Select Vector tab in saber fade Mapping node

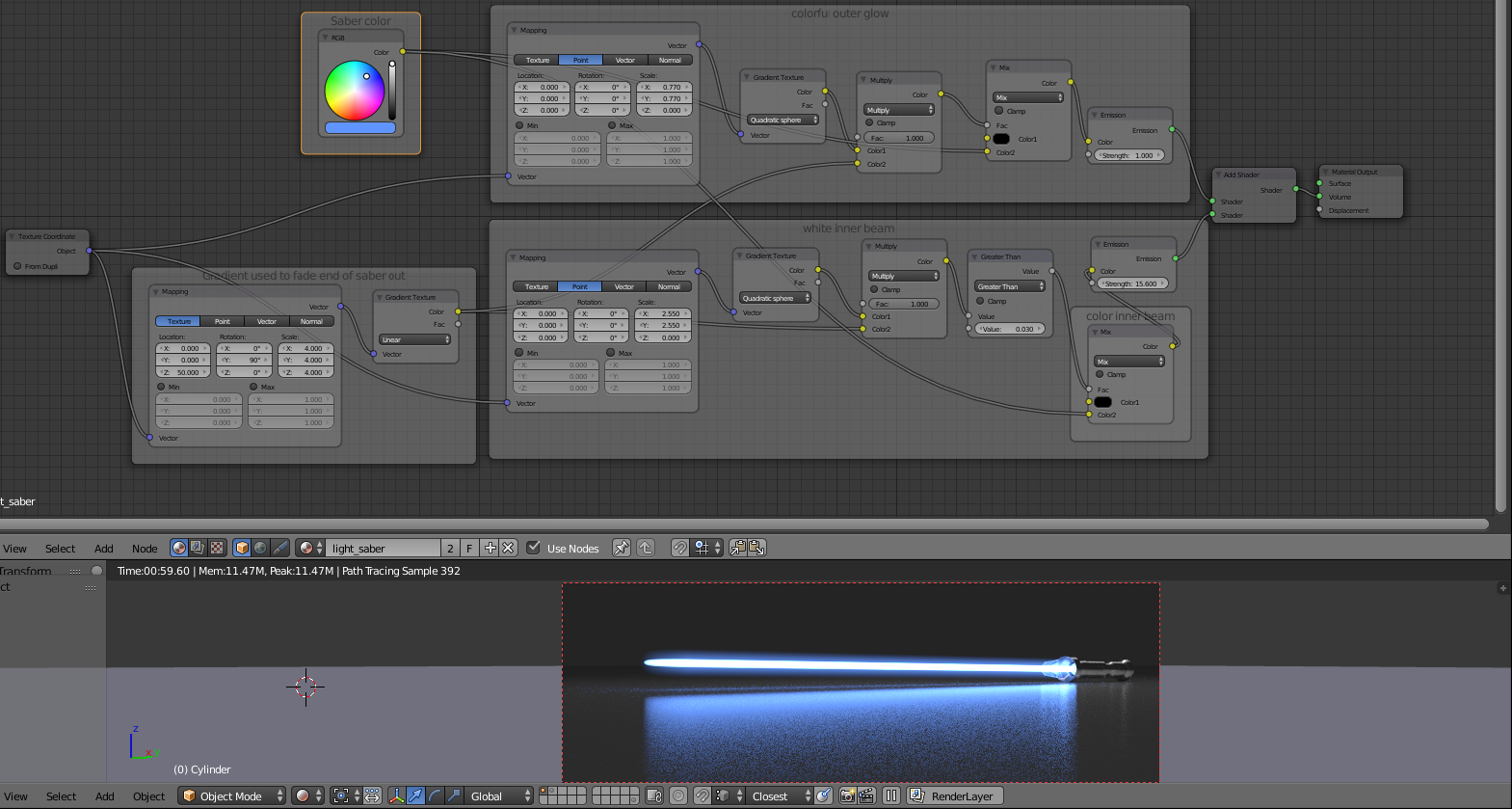tap(267, 321)
